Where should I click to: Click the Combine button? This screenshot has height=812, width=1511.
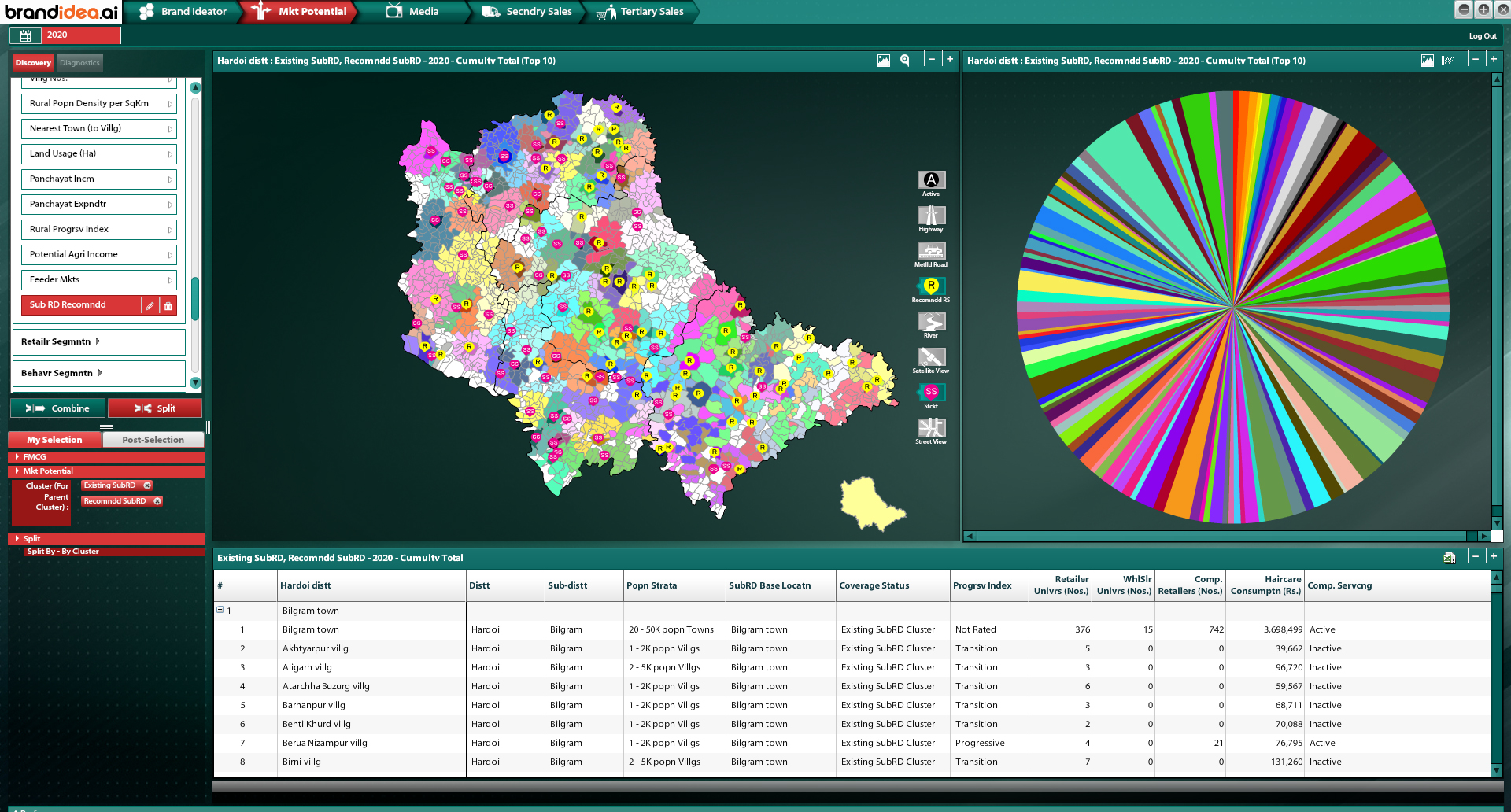57,408
